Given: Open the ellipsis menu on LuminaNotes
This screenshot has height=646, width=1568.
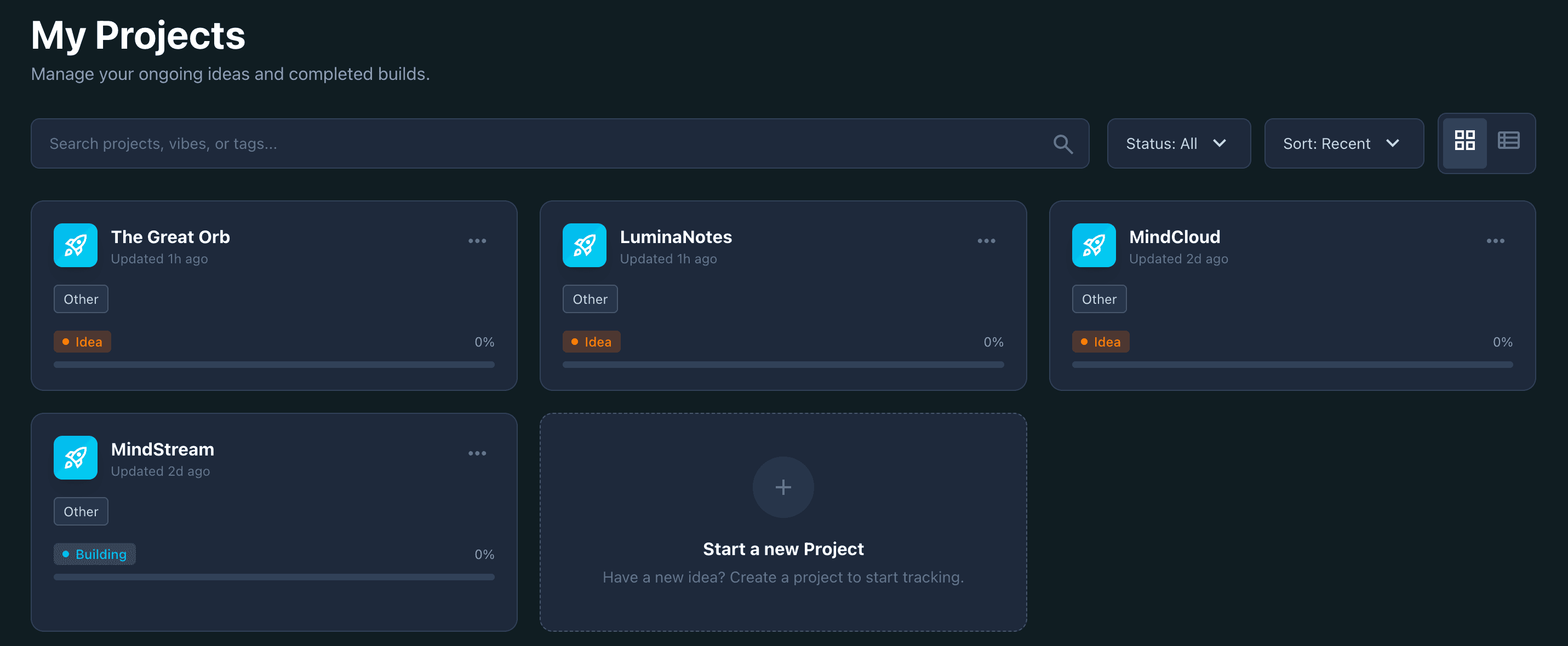Looking at the screenshot, I should coord(987,240).
